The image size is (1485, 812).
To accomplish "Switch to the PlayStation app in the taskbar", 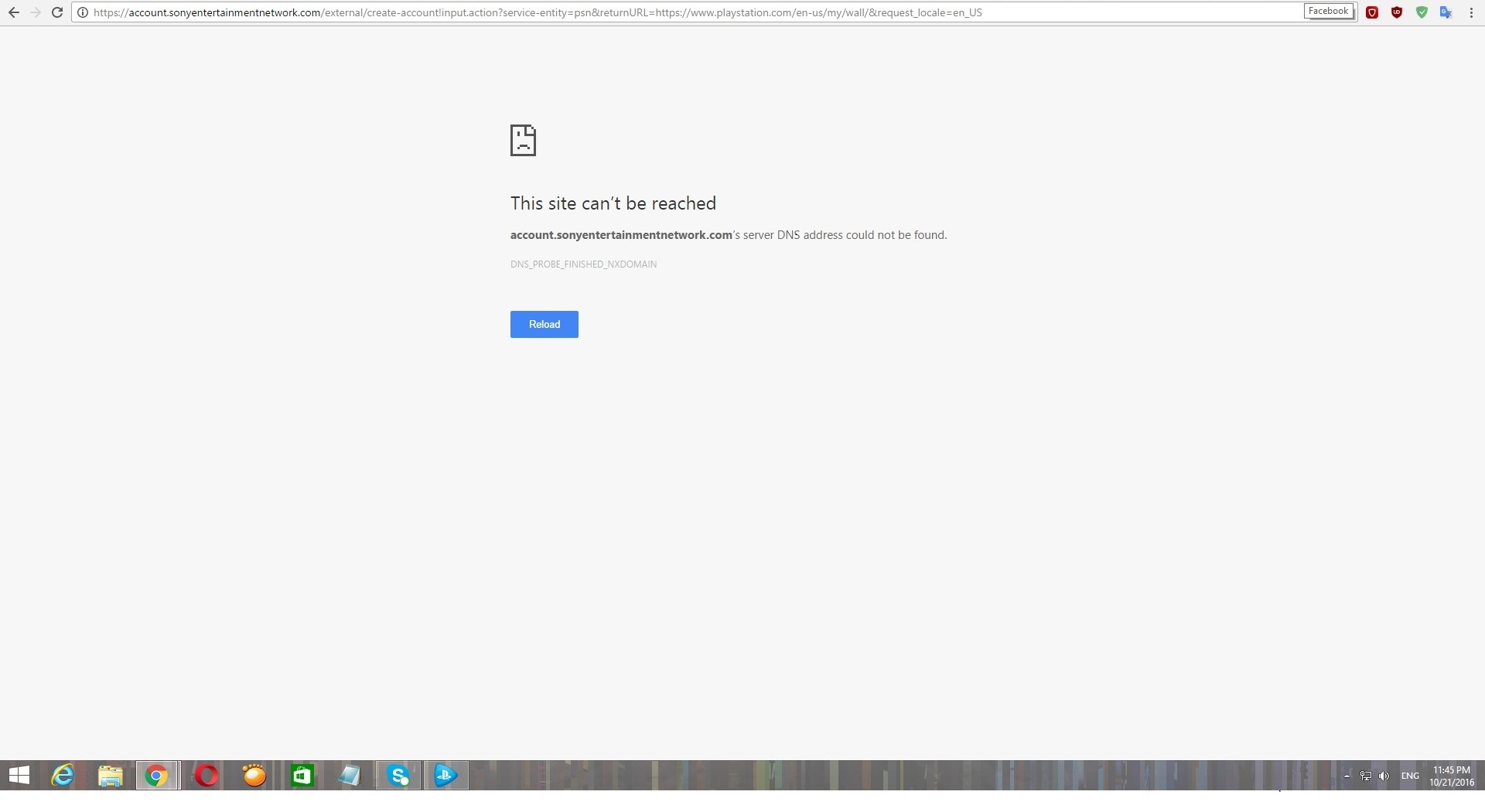I will pyautogui.click(x=446, y=775).
